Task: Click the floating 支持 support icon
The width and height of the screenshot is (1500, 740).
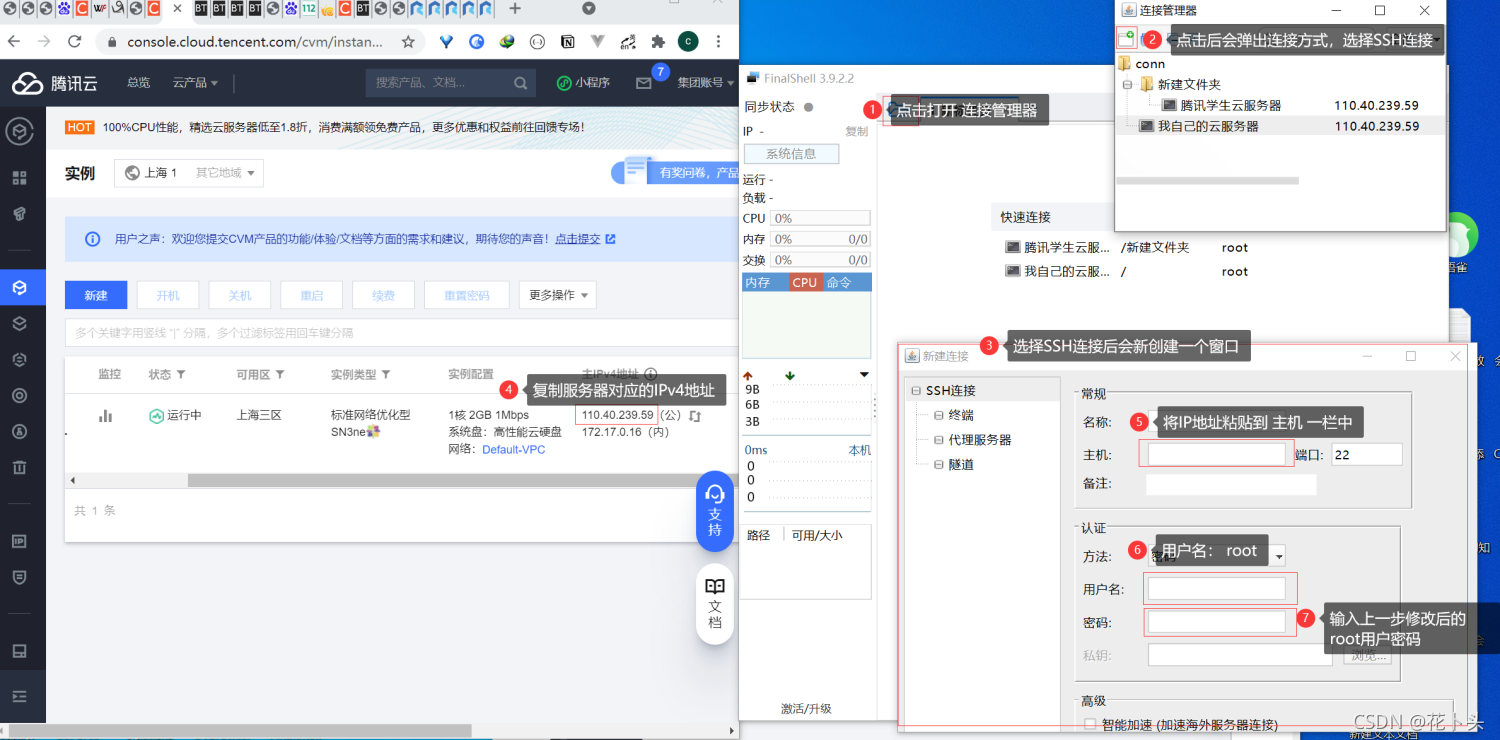Action: 714,512
